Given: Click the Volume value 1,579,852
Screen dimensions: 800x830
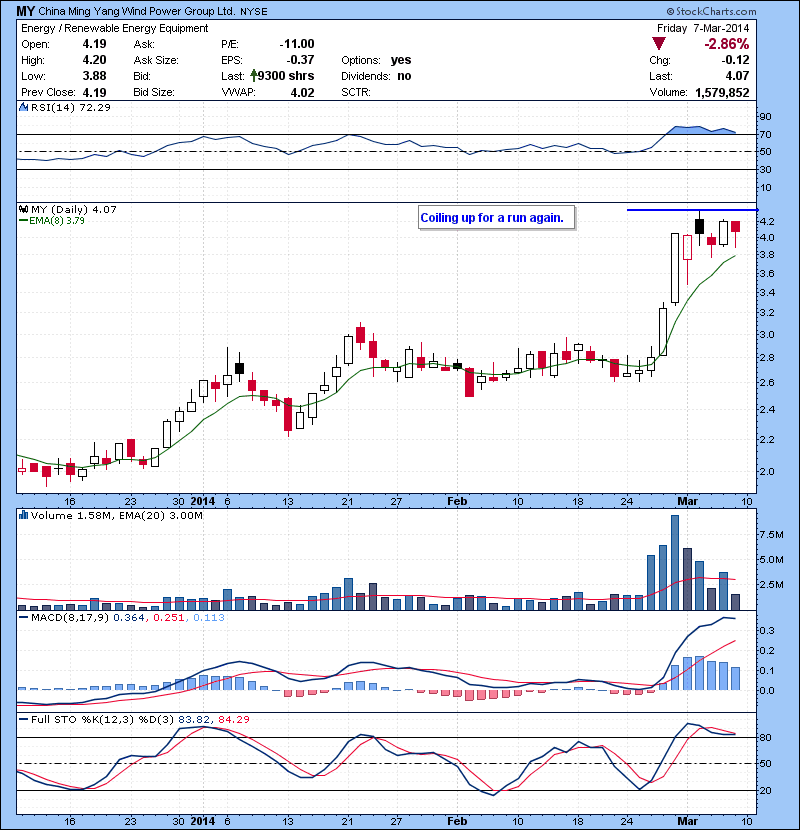Looking at the screenshot, I should point(722,93).
